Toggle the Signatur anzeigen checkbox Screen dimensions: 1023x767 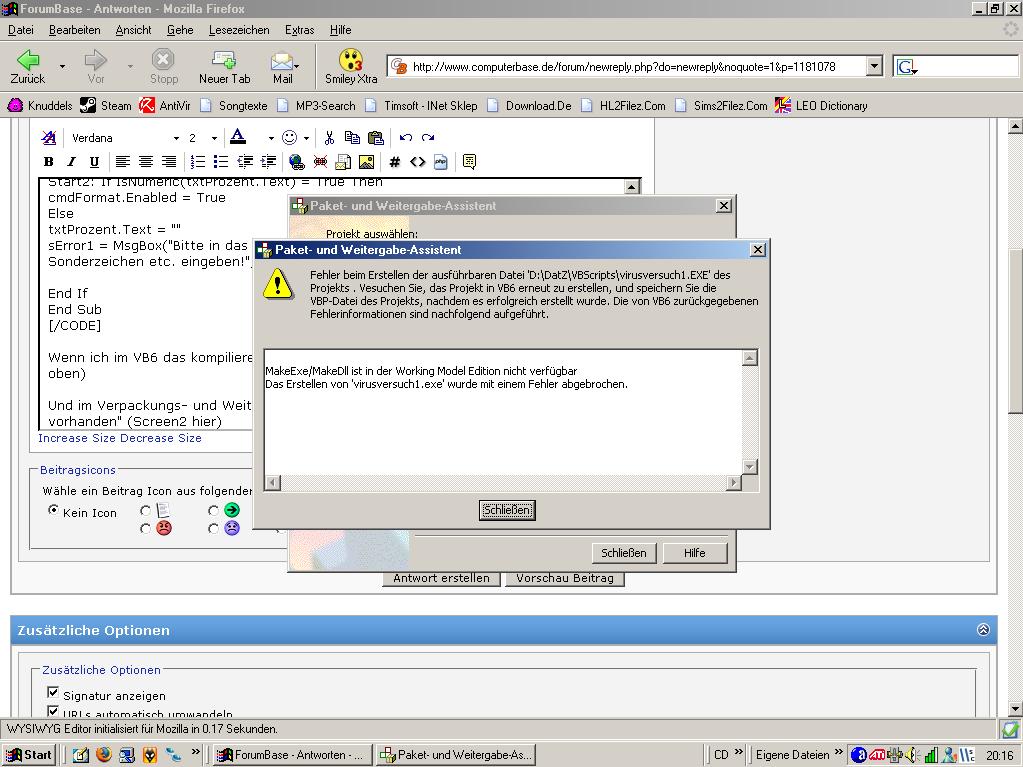point(53,693)
